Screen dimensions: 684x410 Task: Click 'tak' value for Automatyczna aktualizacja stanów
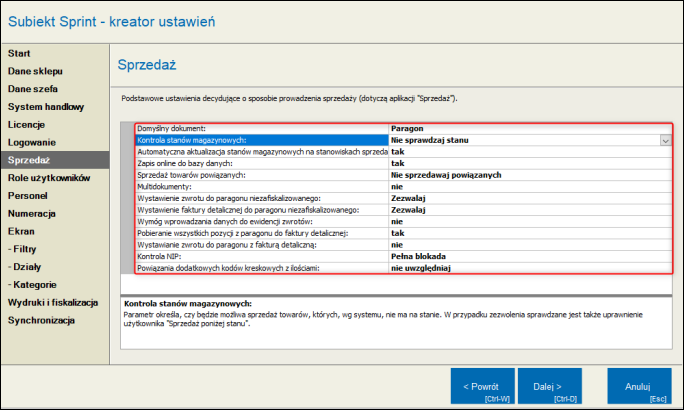(x=530, y=152)
